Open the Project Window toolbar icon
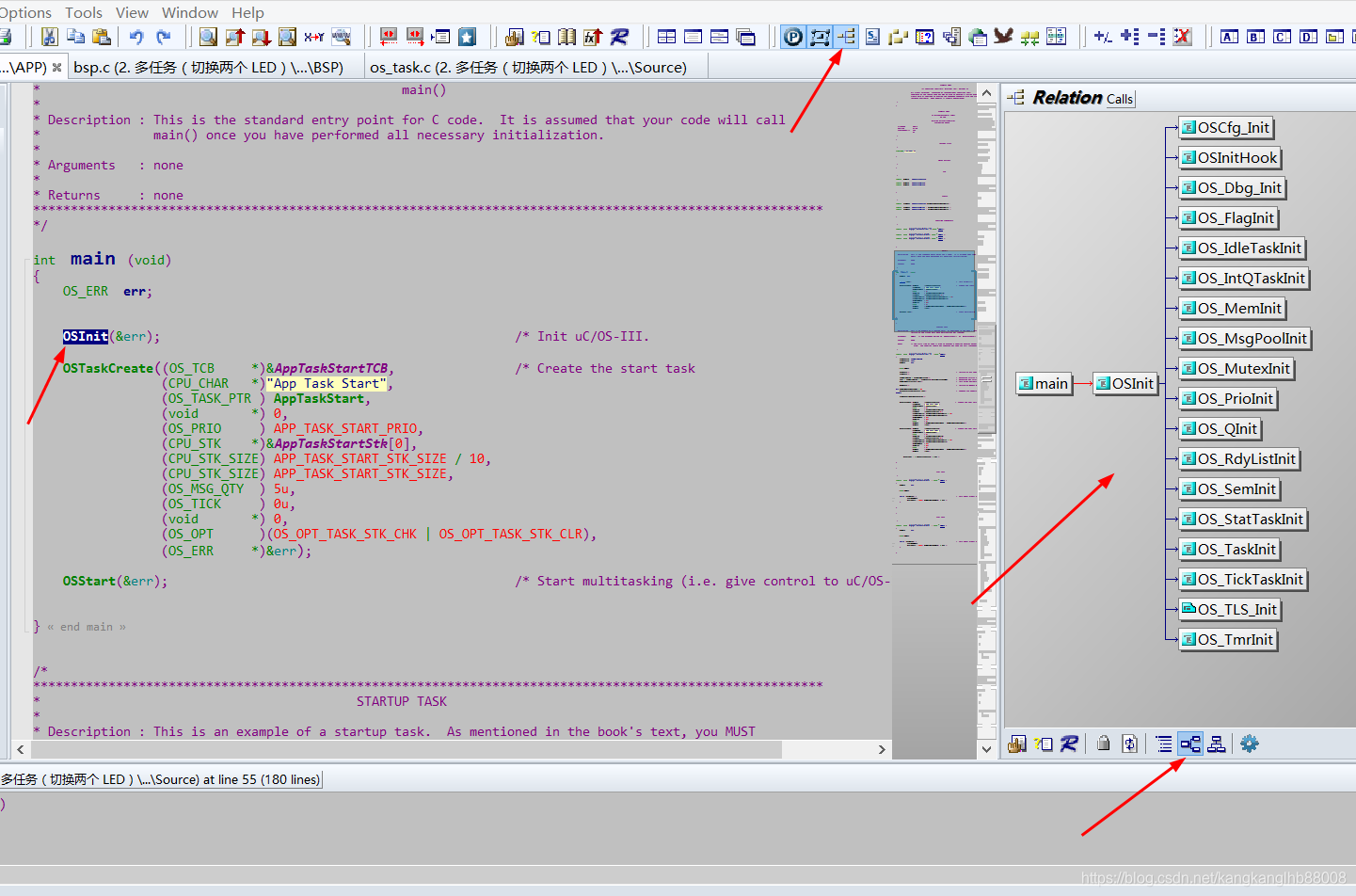Viewport: 1356px width, 896px height. 793,36
